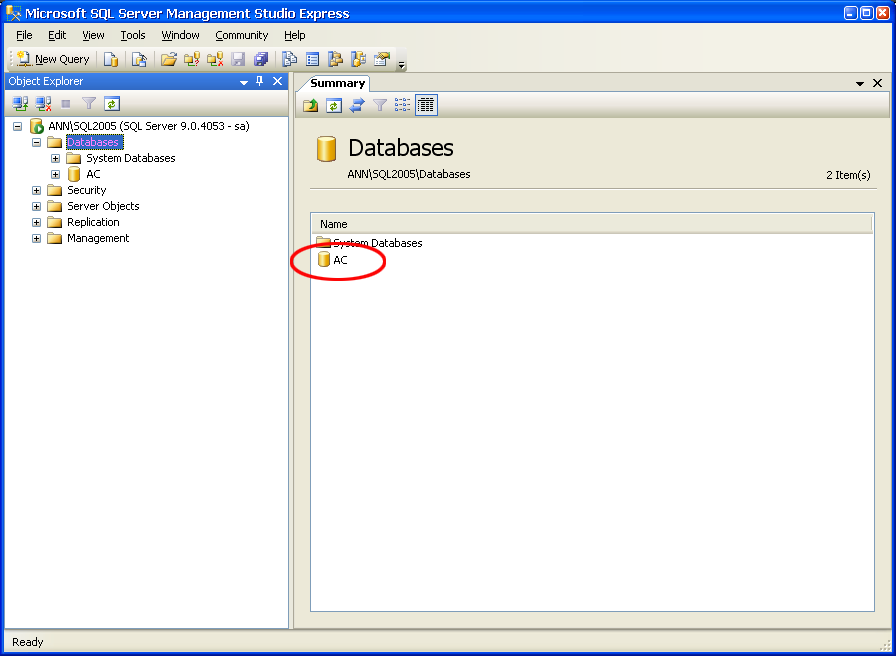Click the toolbar icon with red question mark
This screenshot has height=656, width=896.
click(192, 59)
